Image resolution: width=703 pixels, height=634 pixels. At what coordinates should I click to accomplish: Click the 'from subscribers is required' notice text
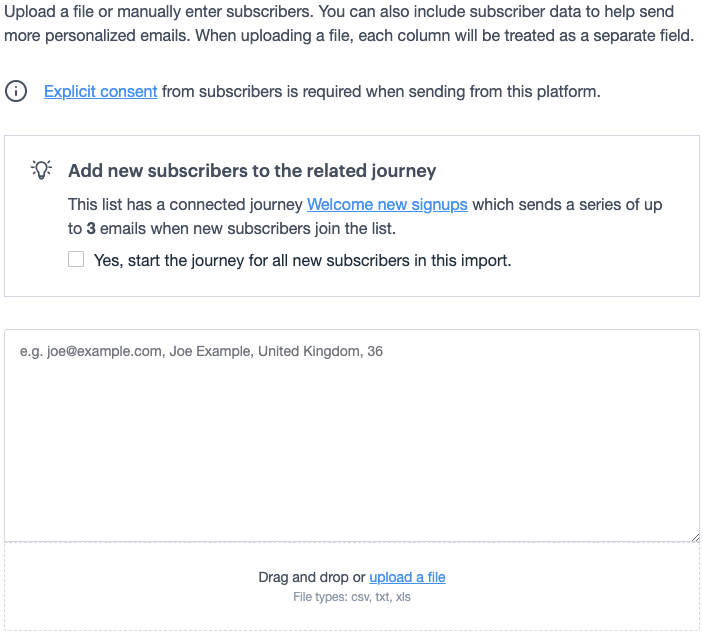tap(380, 91)
